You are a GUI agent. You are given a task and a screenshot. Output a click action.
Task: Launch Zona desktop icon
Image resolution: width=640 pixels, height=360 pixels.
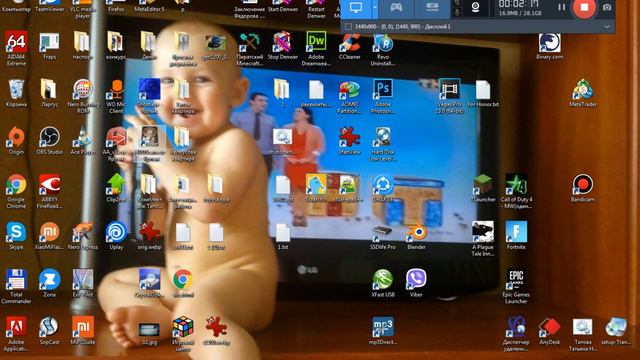(x=49, y=283)
